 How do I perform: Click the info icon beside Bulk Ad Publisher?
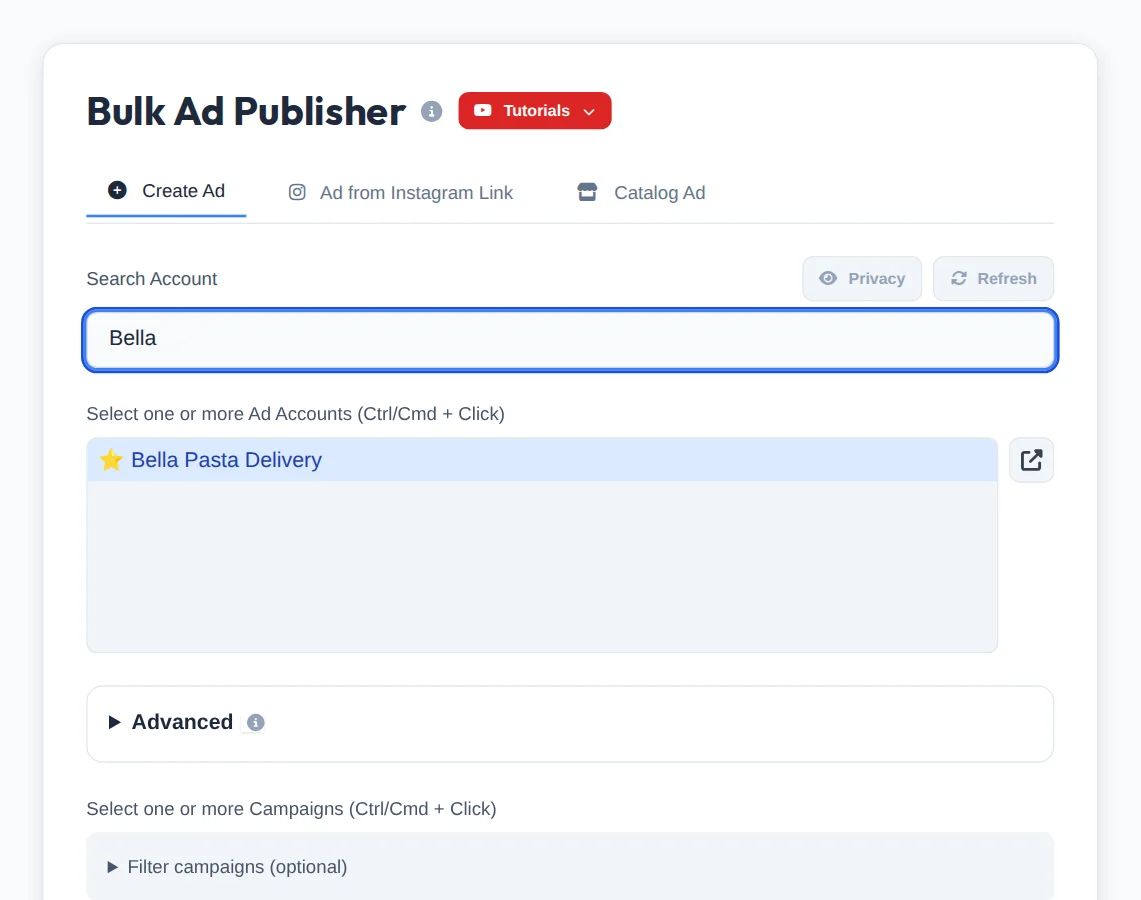[432, 111]
